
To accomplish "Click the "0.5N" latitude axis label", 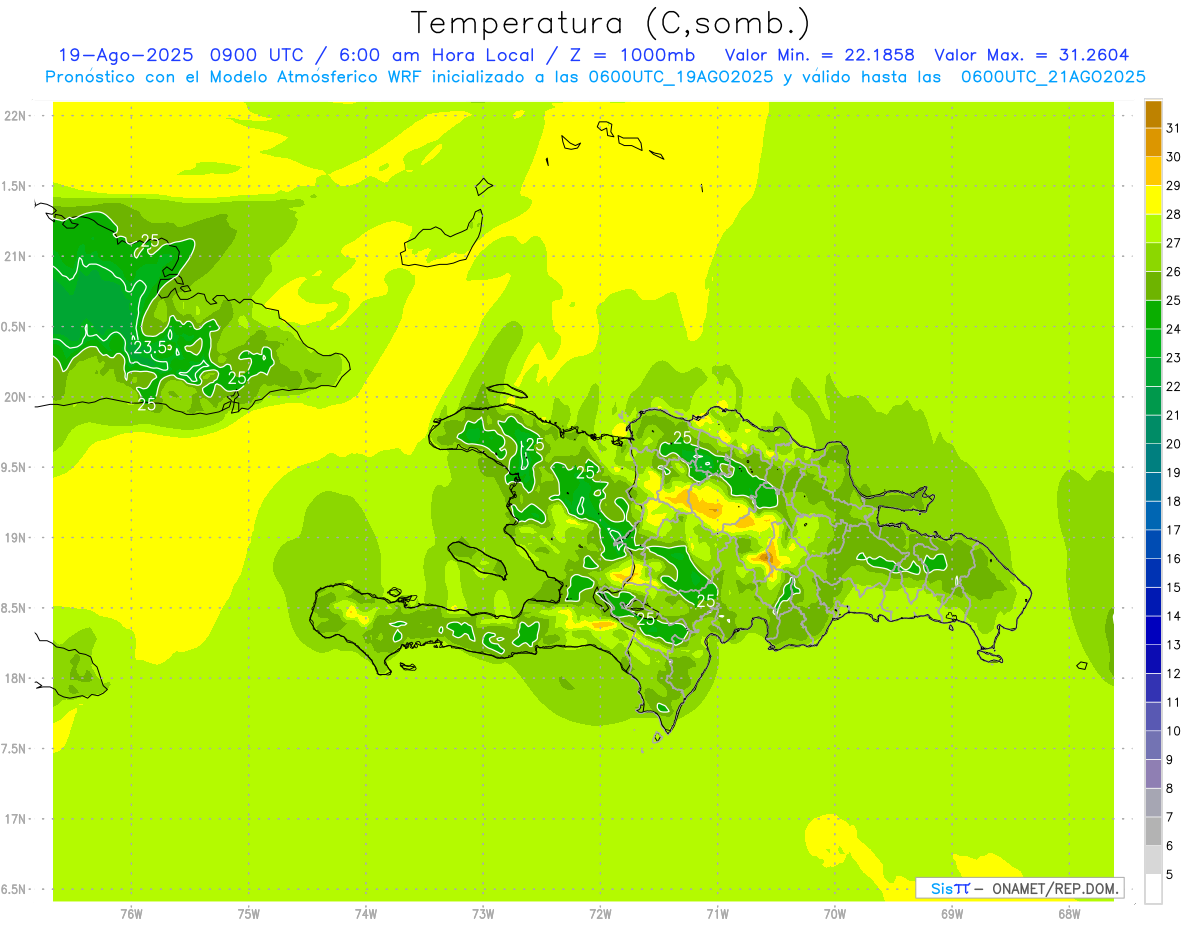I will click(15, 327).
